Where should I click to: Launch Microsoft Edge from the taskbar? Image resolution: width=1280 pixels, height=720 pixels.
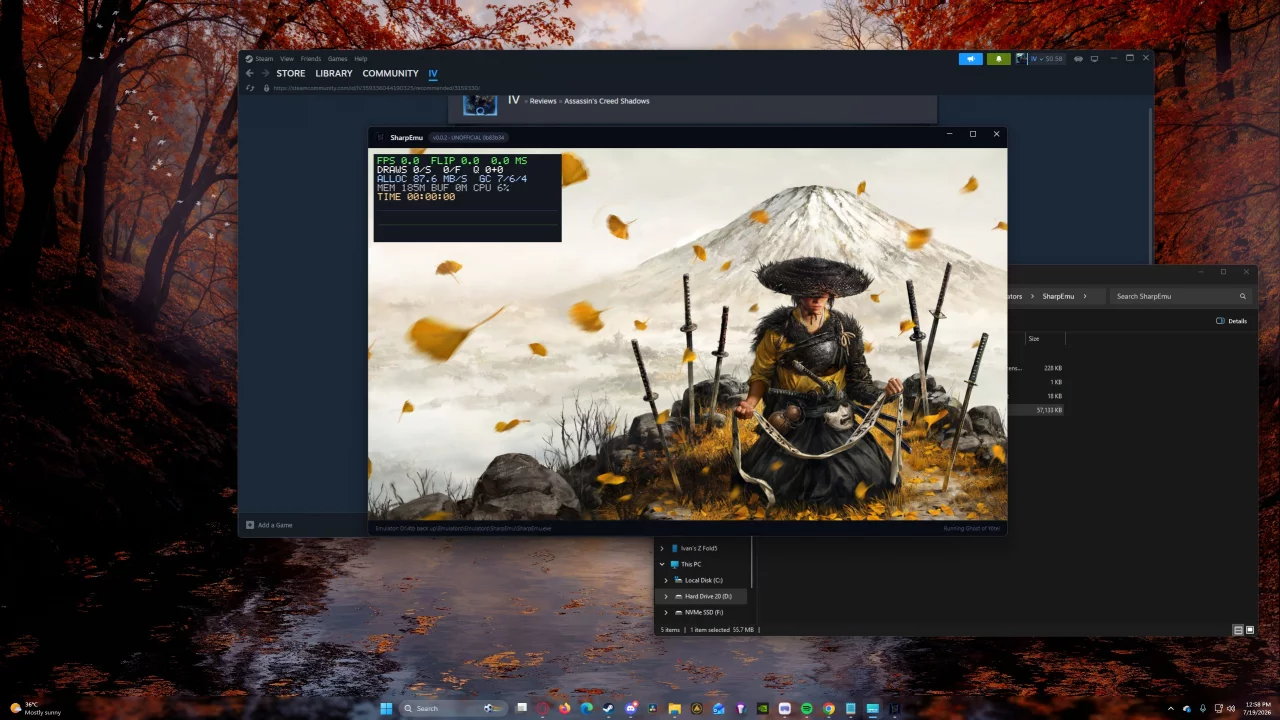click(587, 709)
